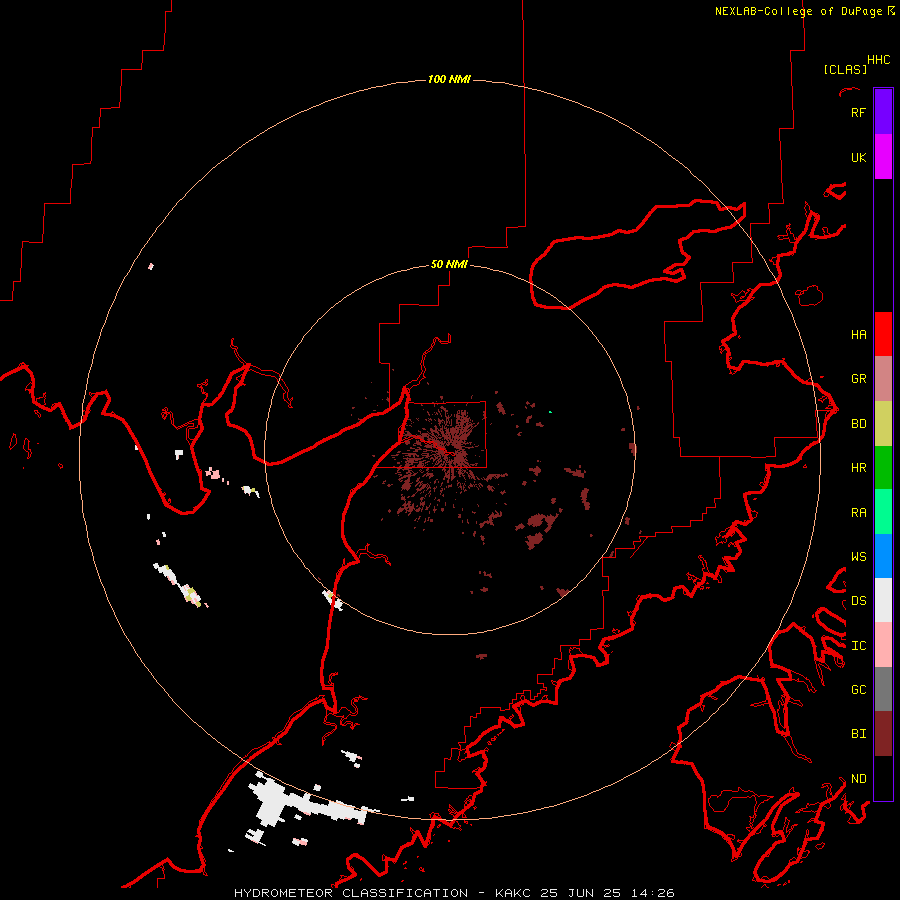Screen dimensions: 900x900
Task: Click the 100 NMI range ring label
Action: (449, 79)
